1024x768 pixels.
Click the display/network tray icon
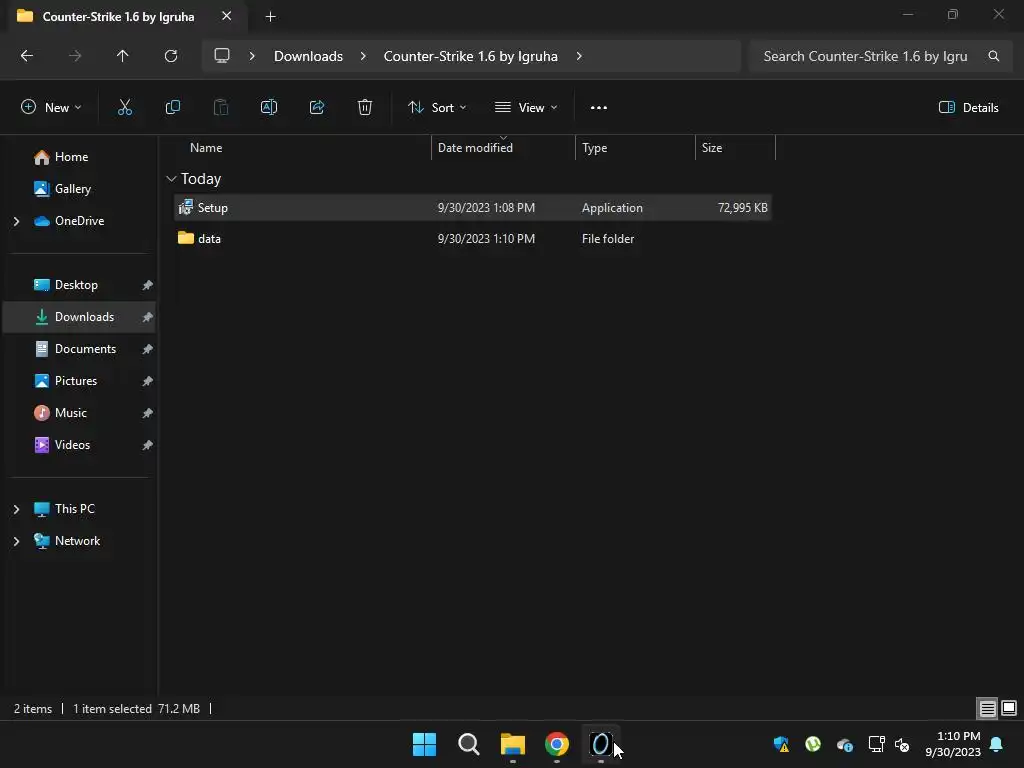click(876, 744)
